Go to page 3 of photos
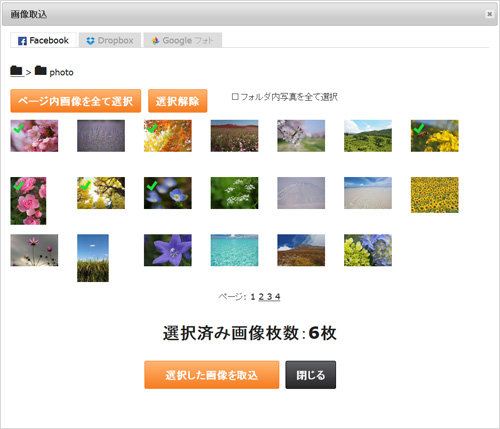The image size is (500, 429). (x=269, y=297)
